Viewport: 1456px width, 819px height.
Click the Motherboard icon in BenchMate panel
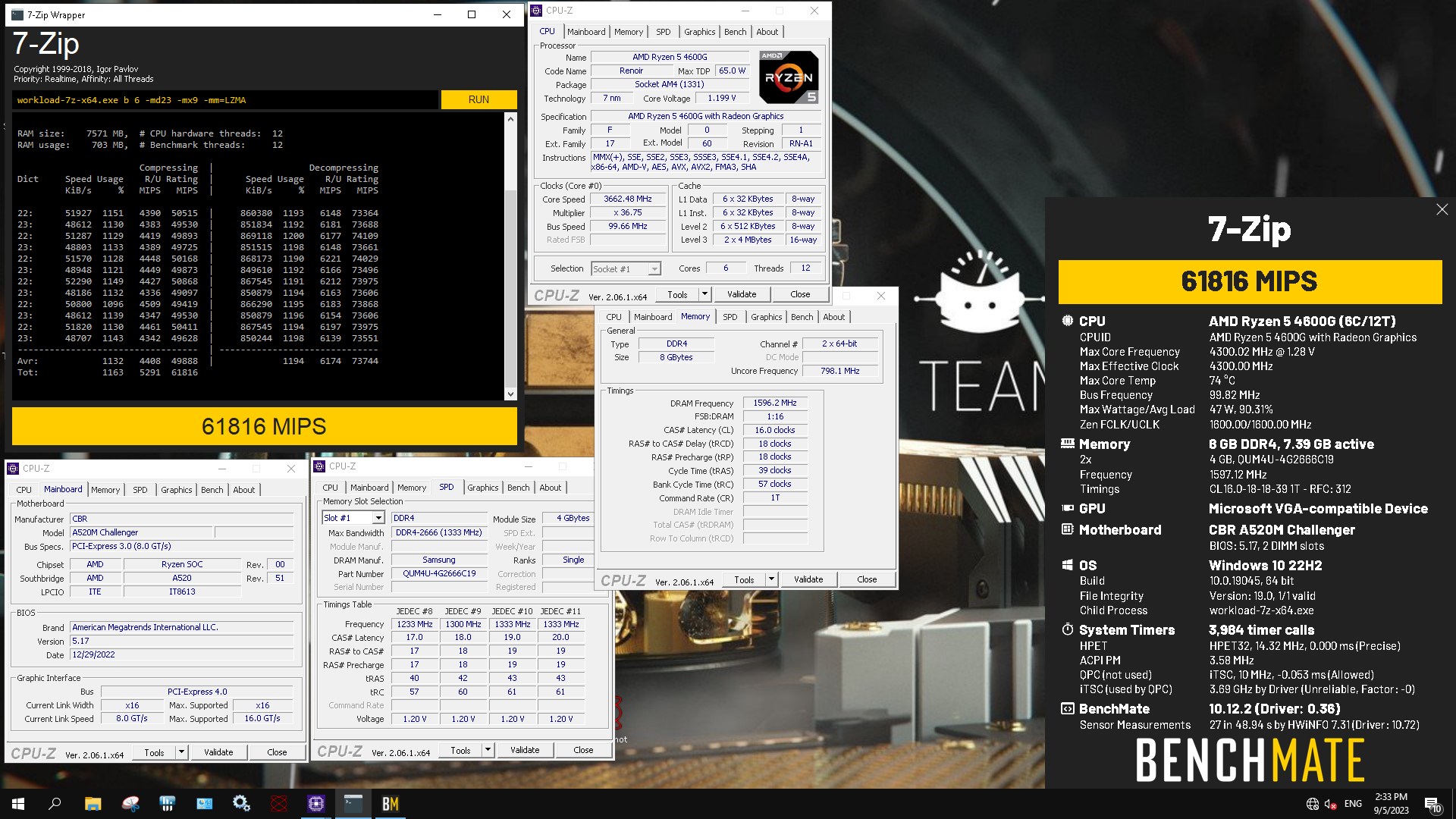tap(1068, 529)
